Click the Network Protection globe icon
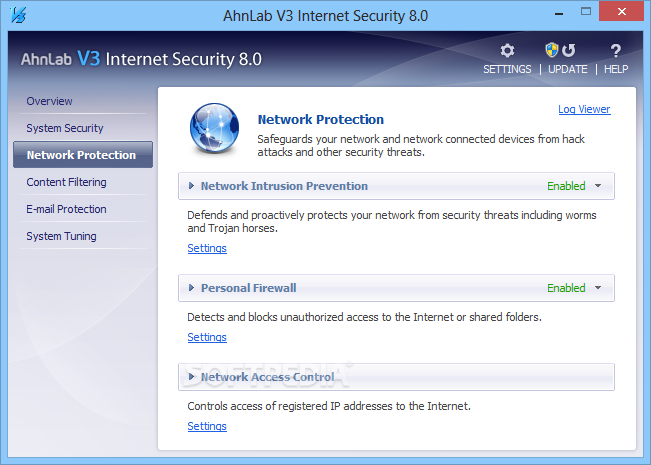 [x=214, y=128]
